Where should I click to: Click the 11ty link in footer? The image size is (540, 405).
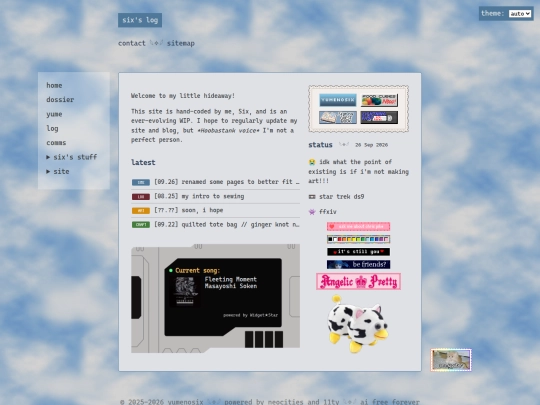[331, 402]
